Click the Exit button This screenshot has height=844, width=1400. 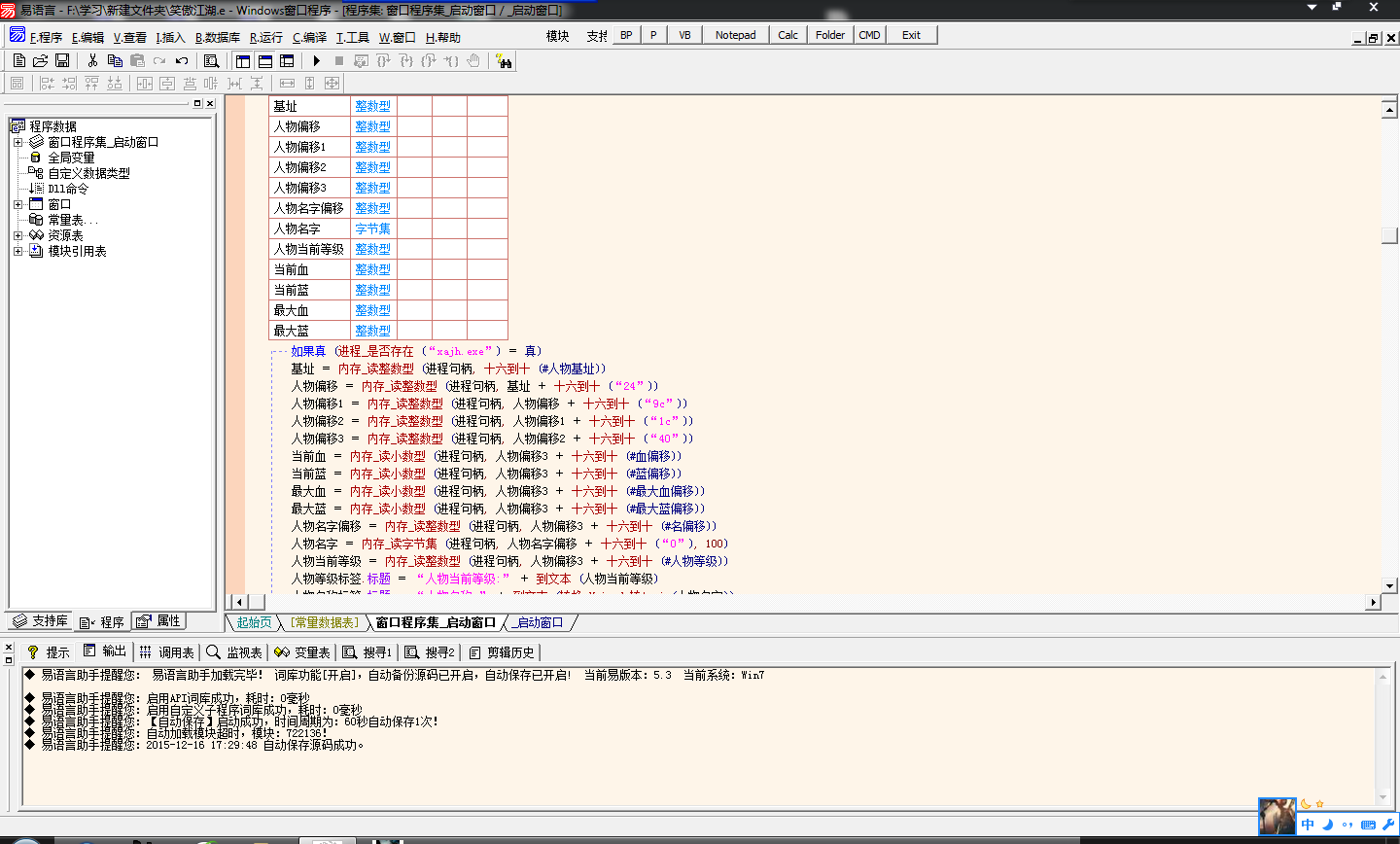click(x=911, y=35)
